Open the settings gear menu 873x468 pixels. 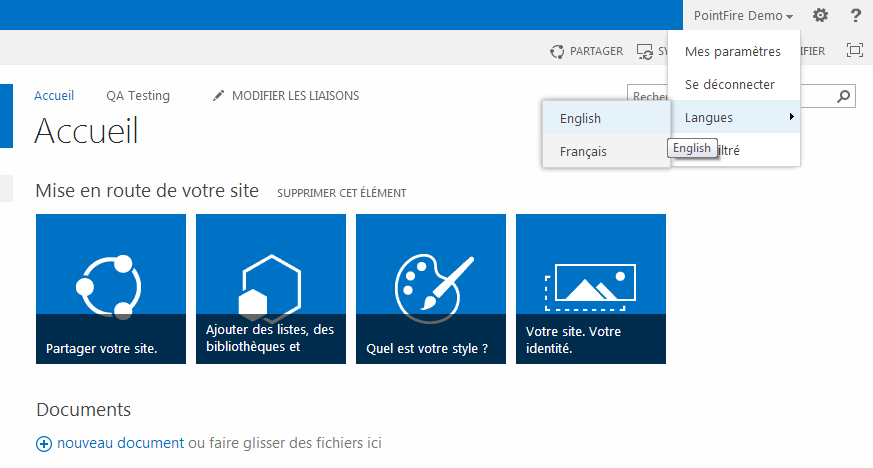pyautogui.click(x=820, y=15)
